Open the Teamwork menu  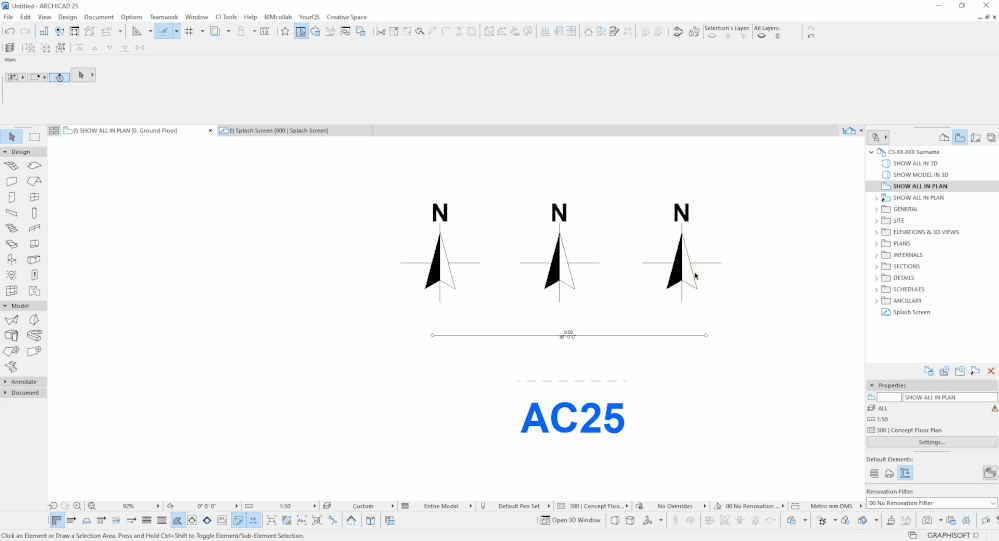click(164, 17)
